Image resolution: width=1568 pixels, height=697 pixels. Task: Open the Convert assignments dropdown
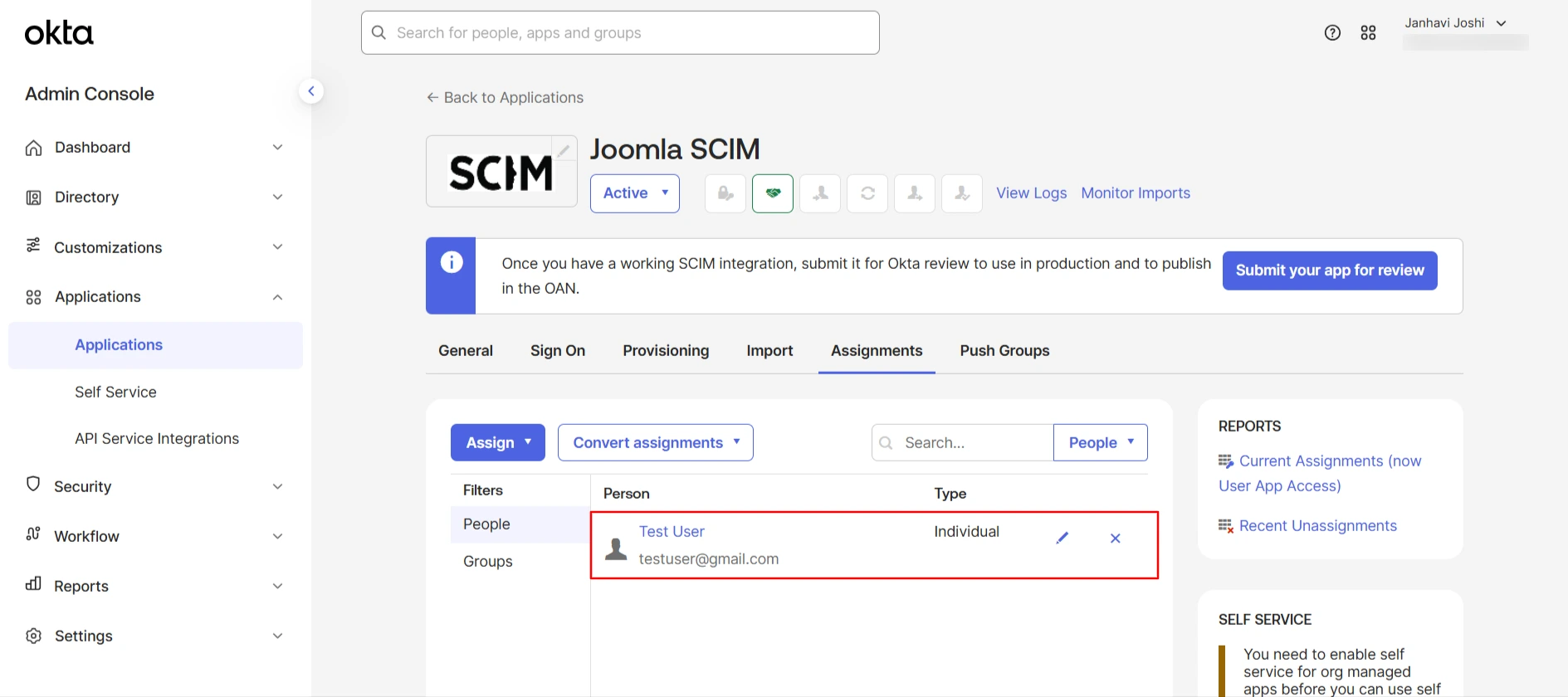point(656,442)
